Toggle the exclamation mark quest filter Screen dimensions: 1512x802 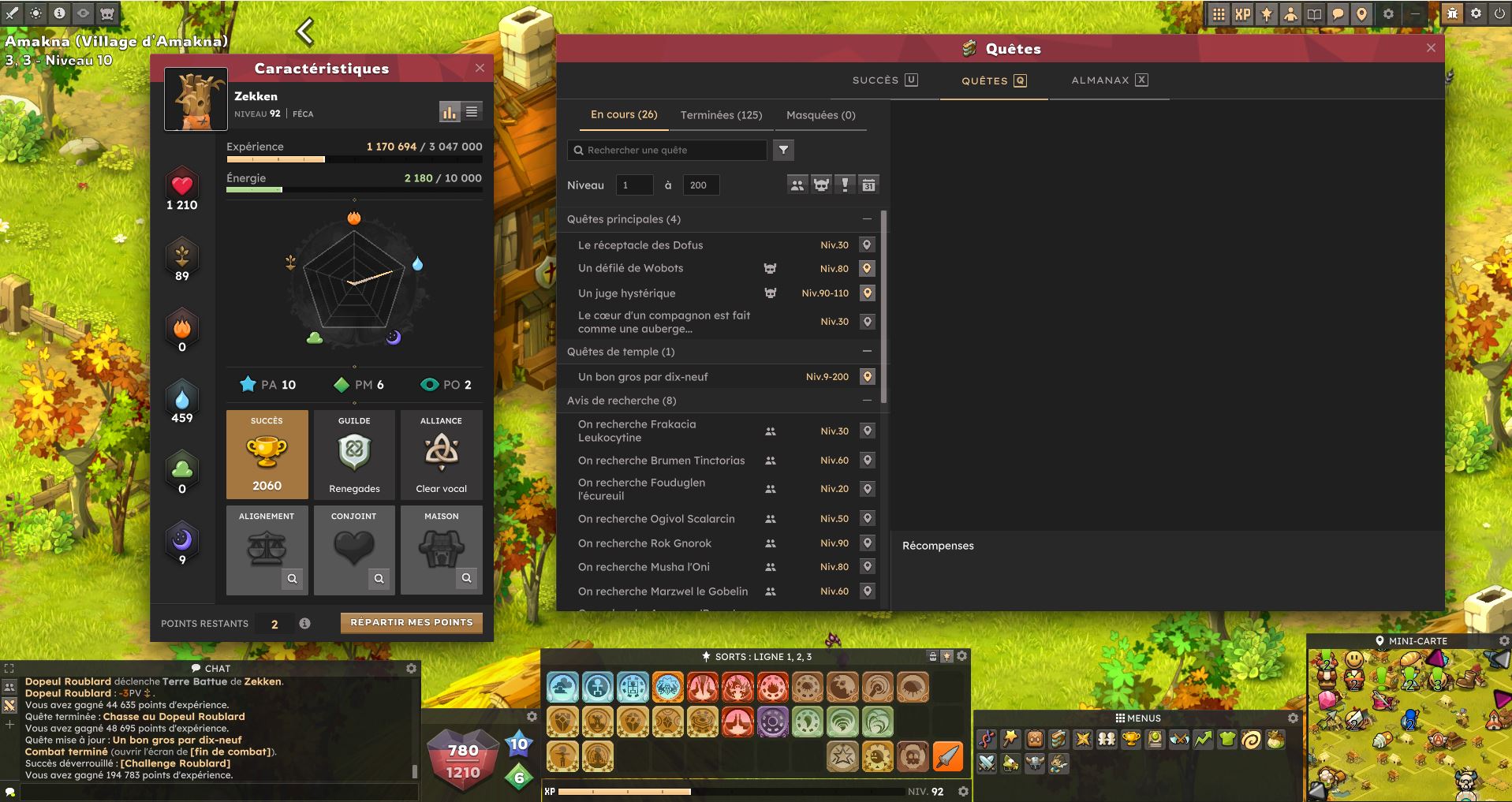(846, 184)
